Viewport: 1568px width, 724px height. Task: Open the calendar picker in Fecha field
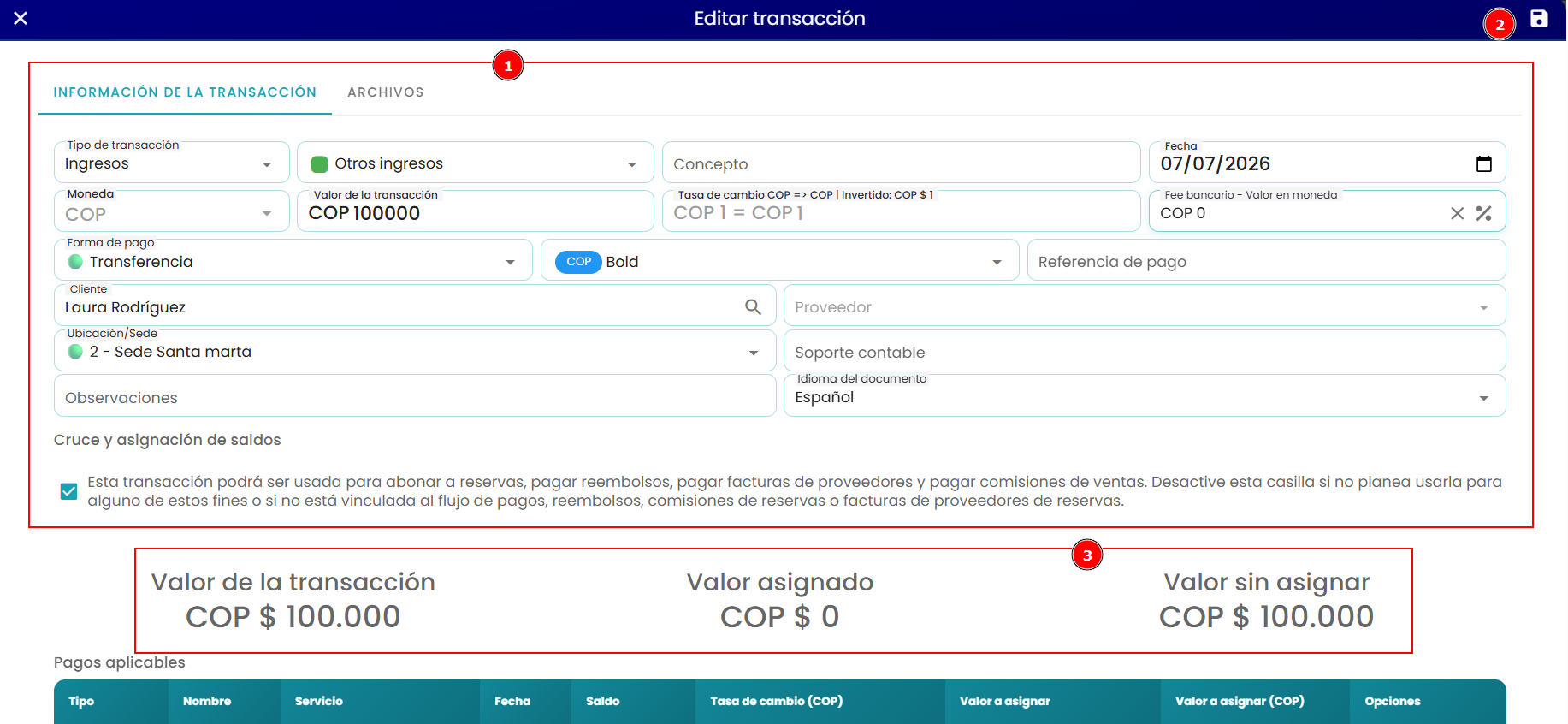click(1484, 163)
